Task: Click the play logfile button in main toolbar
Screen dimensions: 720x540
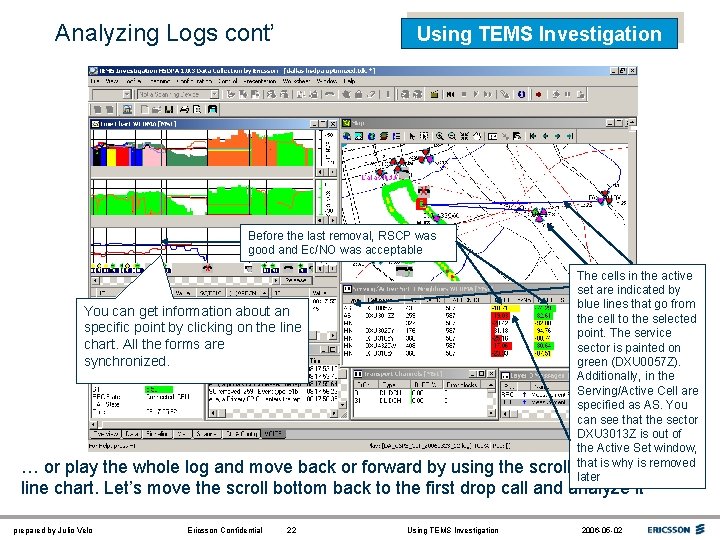Action: coord(476,94)
